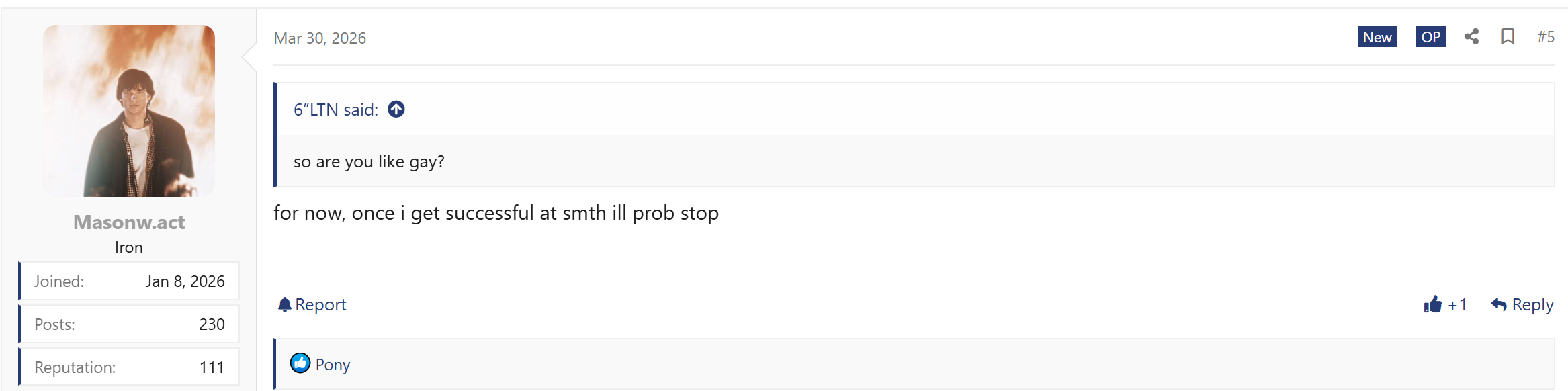Expand the quoted text "so are you like gay?"

point(369,162)
